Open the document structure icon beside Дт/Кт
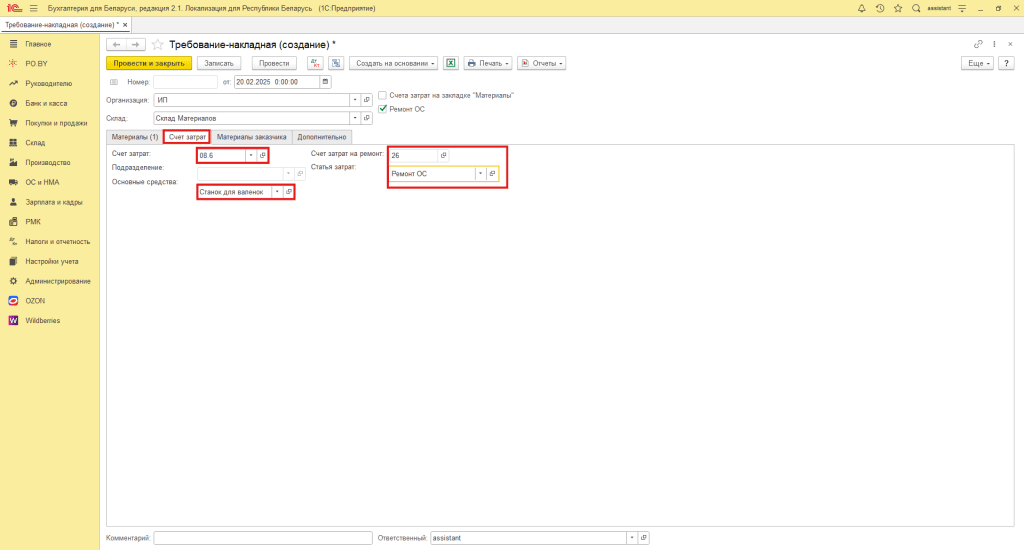Image resolution: width=1024 pixels, height=550 pixels. (x=336, y=63)
